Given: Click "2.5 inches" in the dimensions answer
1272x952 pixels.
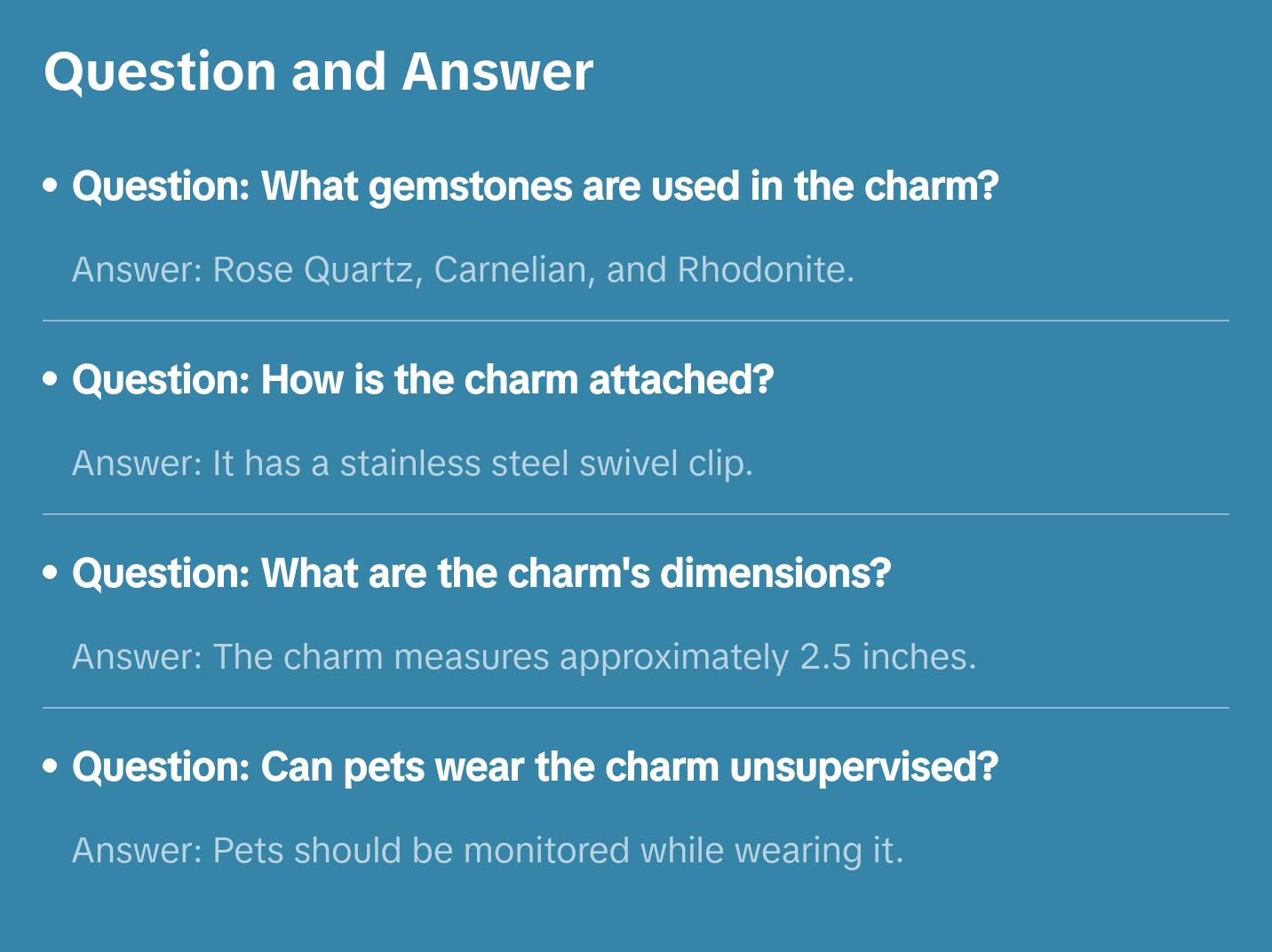Looking at the screenshot, I should (886, 657).
